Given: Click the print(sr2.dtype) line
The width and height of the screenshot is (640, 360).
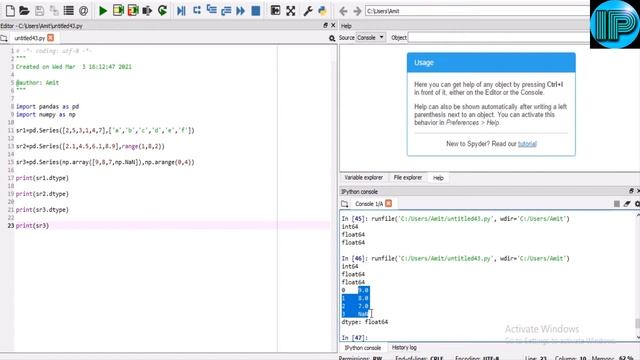Looking at the screenshot, I should point(42,194).
